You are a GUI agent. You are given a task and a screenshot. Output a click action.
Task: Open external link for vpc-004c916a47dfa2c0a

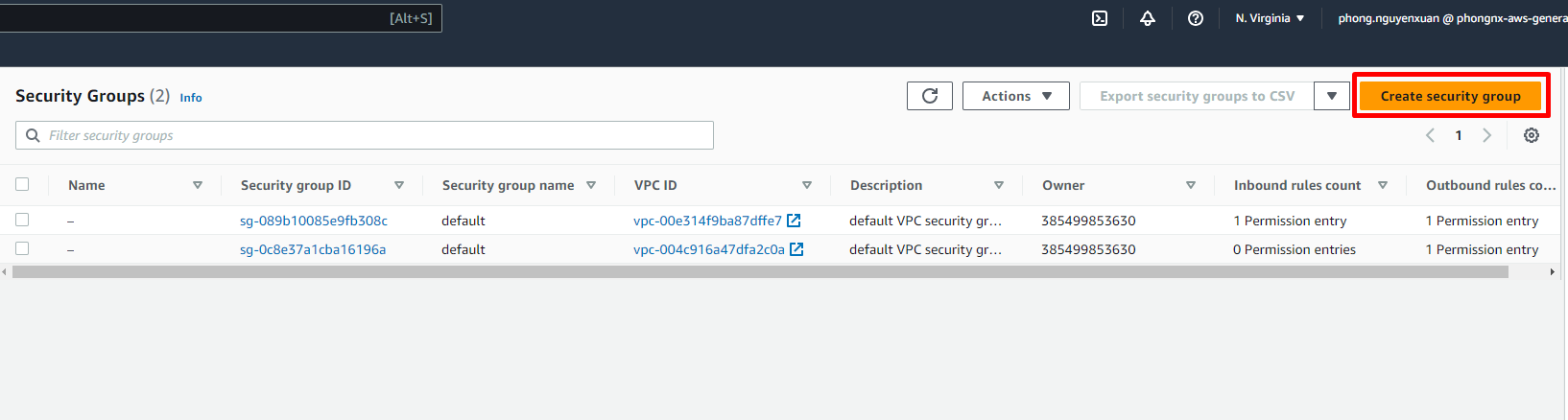coord(796,249)
